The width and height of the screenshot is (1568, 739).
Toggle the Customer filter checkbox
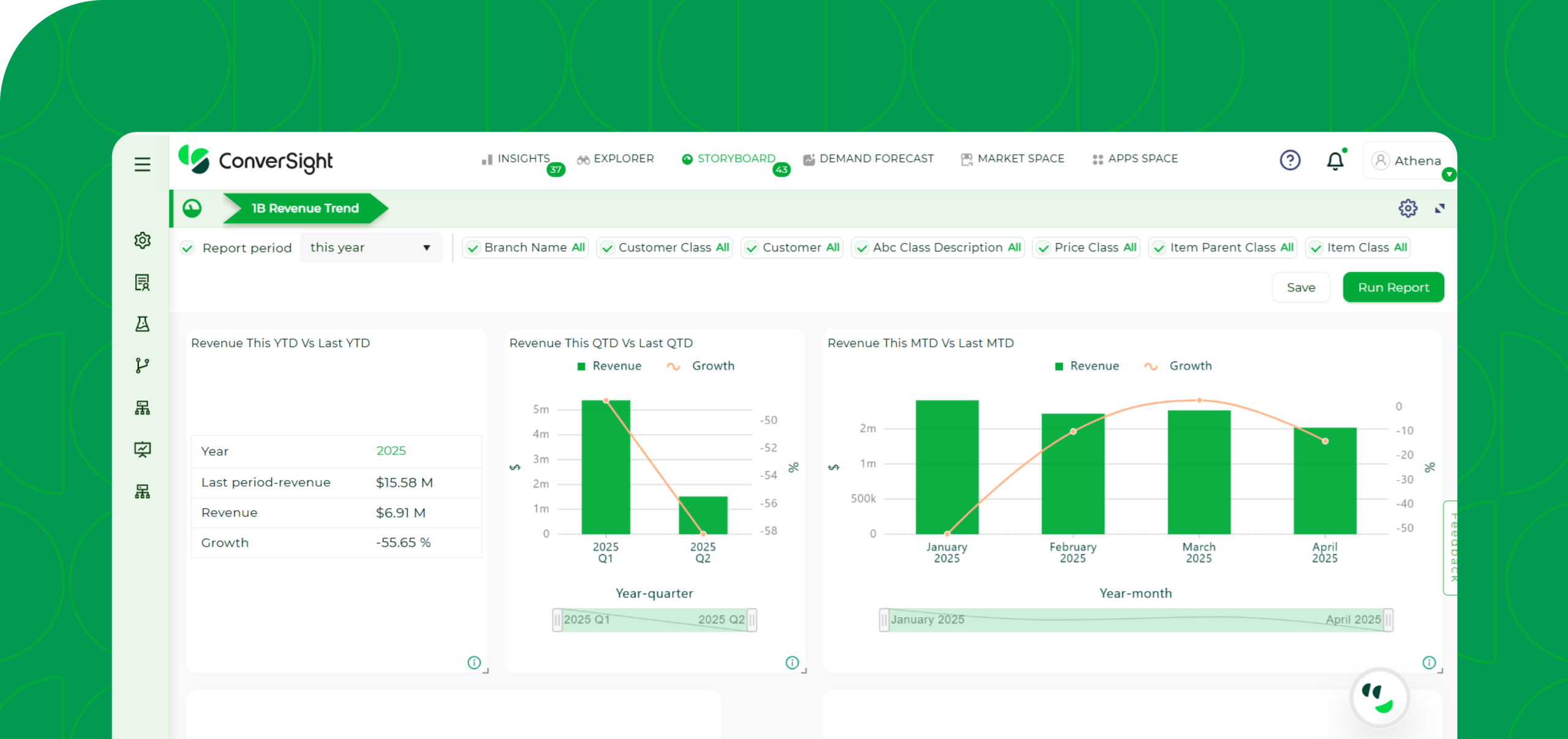(752, 248)
